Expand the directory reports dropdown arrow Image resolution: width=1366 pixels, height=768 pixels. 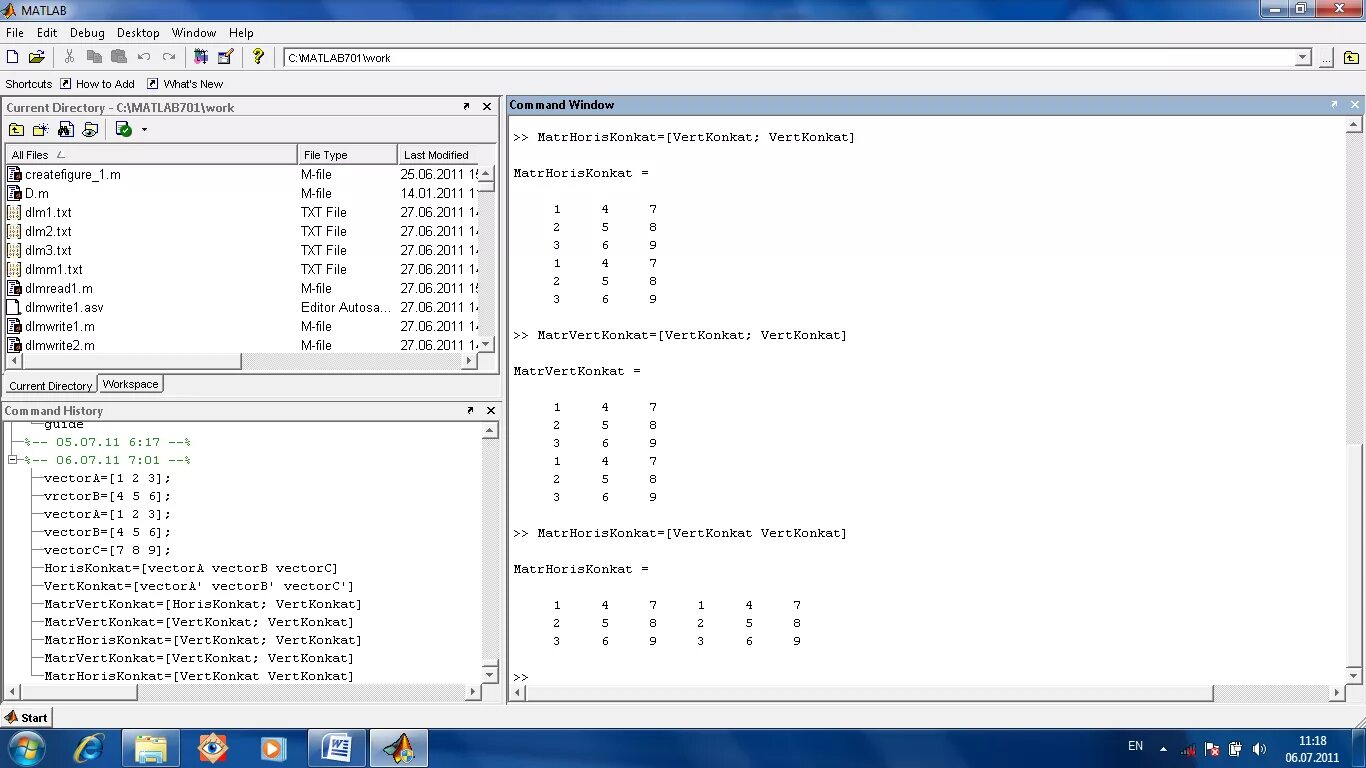tap(144, 129)
